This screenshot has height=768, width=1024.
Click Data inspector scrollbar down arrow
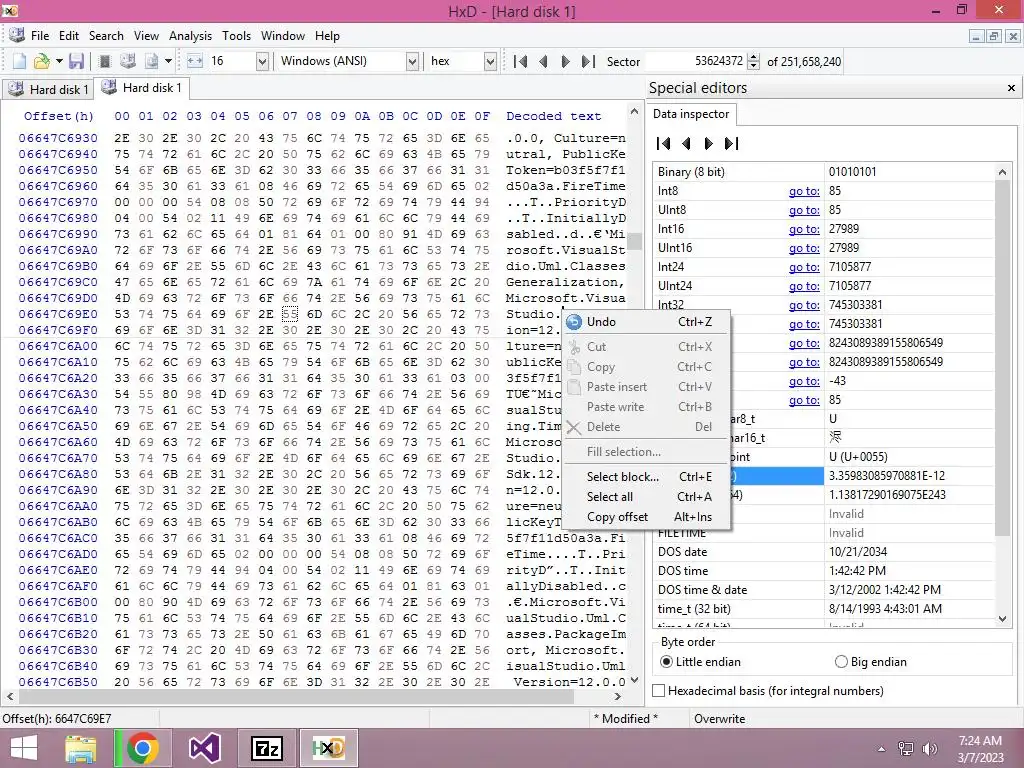tap(1002, 618)
